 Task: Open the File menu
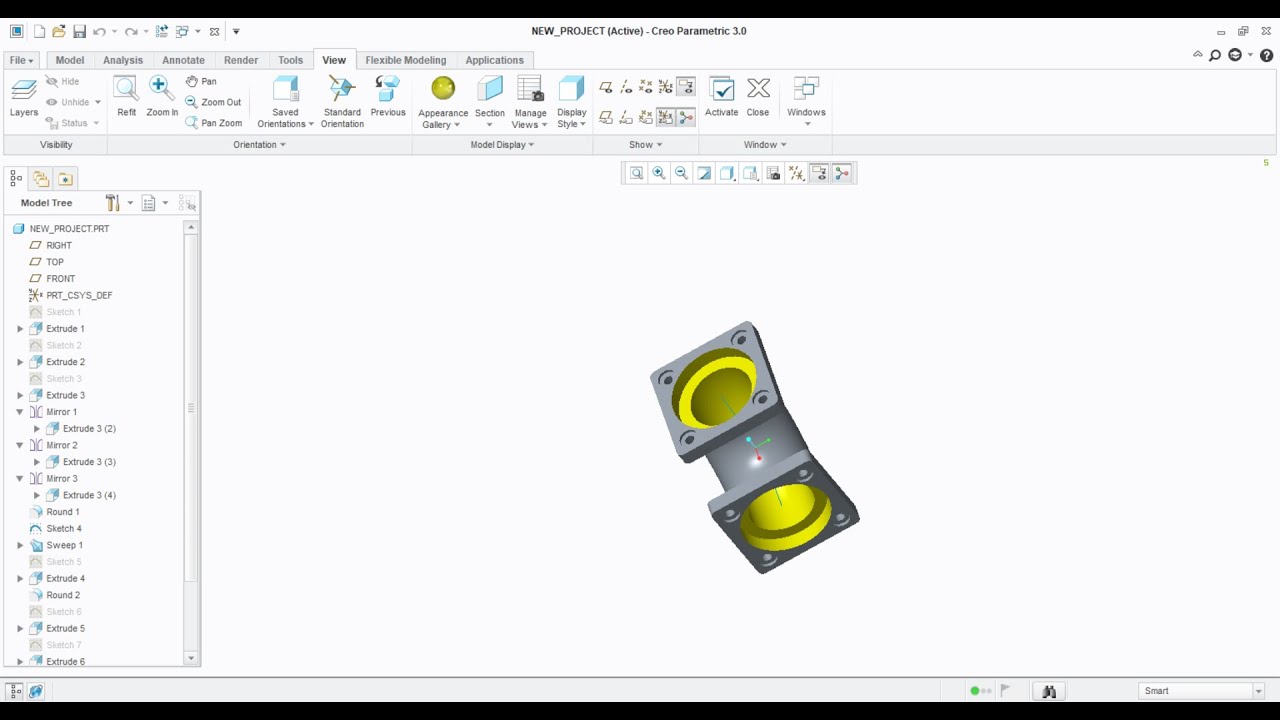22,60
